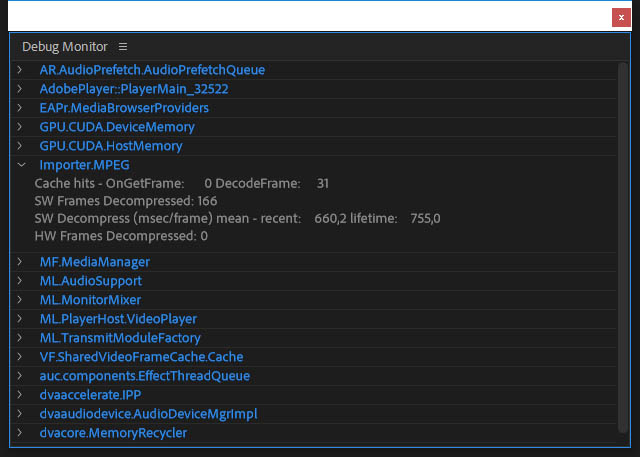Close the Debug Monitor window

coord(621,18)
